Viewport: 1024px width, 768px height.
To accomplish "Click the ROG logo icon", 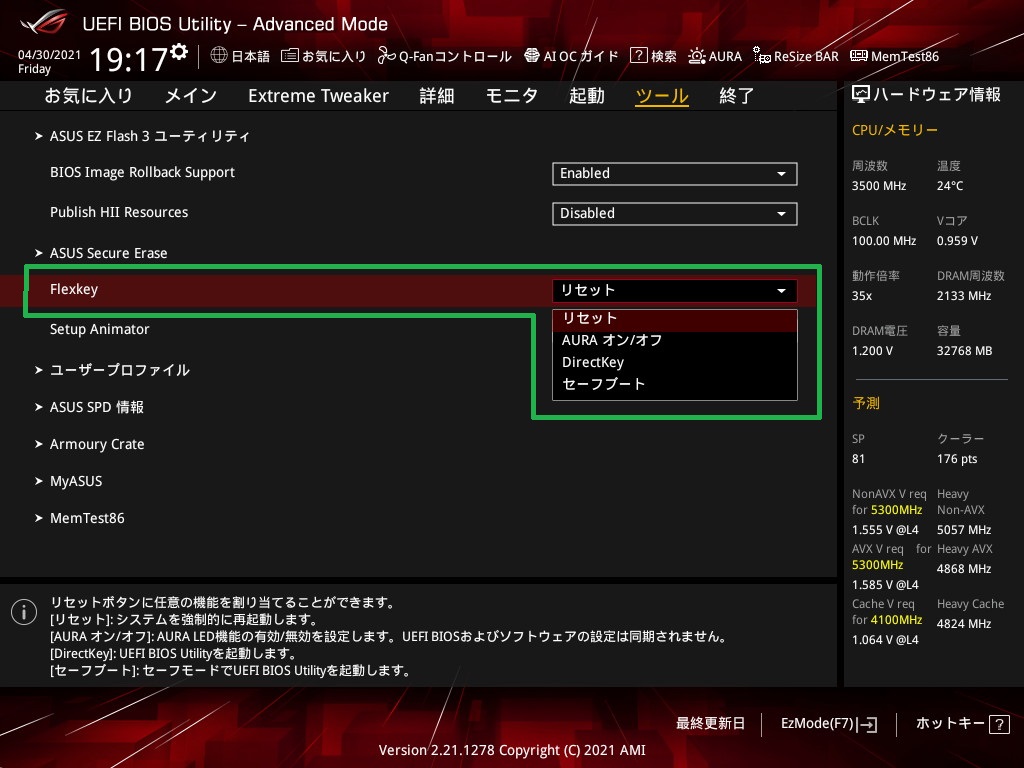I will tap(43, 22).
